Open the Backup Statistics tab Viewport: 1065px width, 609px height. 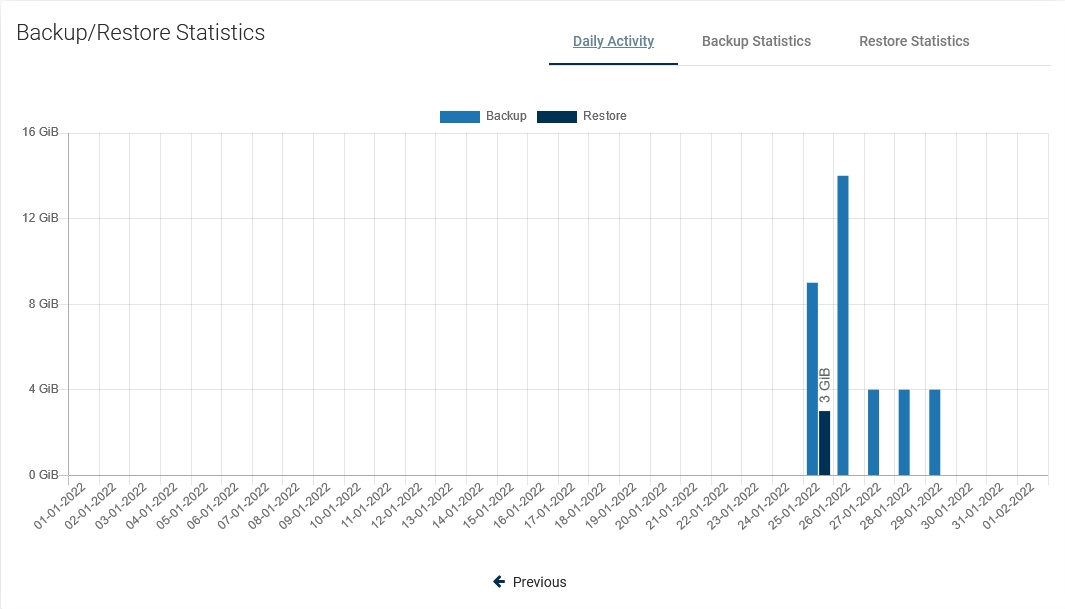click(x=756, y=42)
